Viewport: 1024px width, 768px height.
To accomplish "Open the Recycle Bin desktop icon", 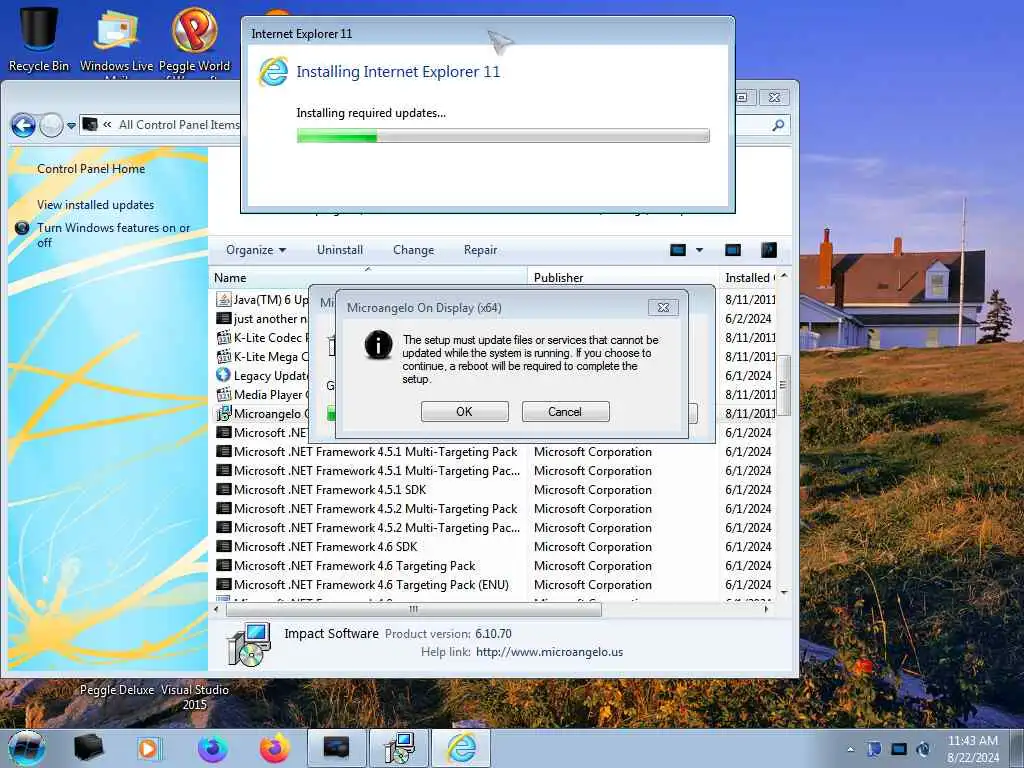I will pyautogui.click(x=39, y=37).
